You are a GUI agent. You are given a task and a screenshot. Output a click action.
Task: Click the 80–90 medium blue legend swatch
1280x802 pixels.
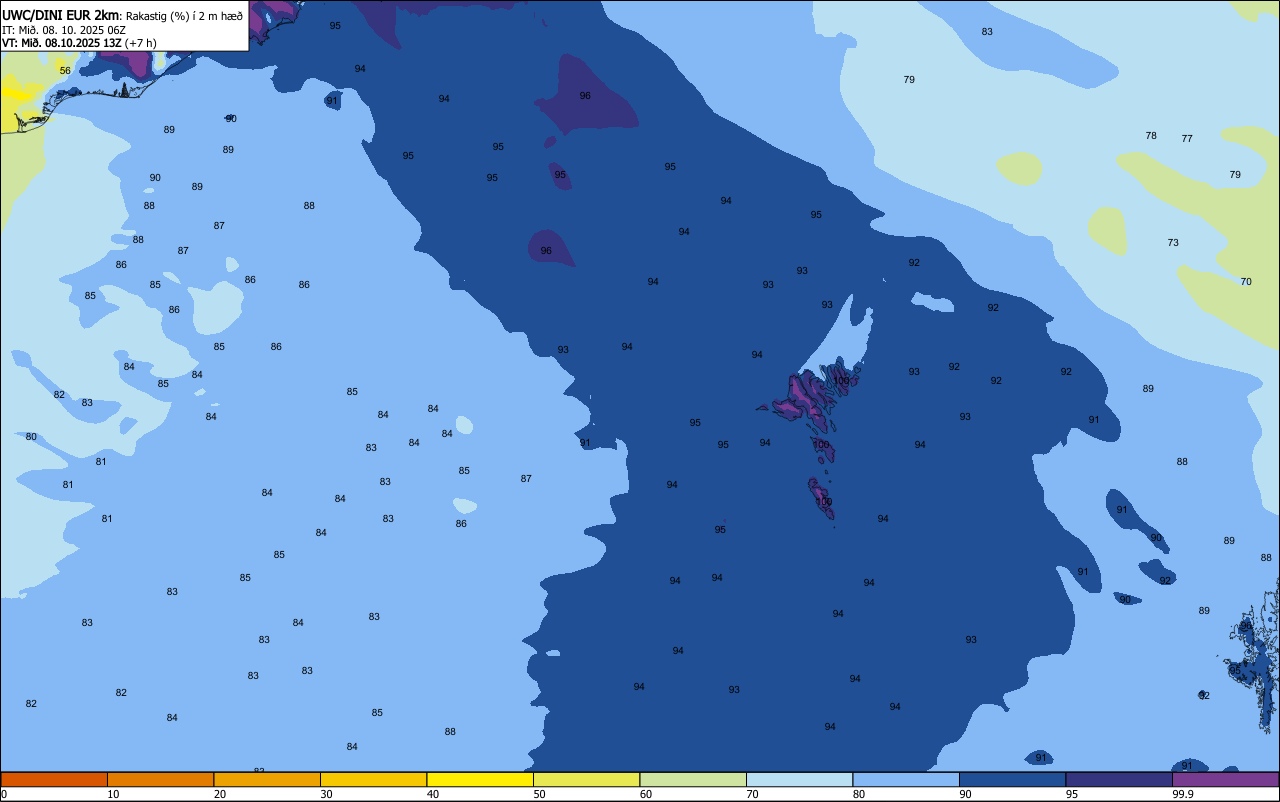coord(906,779)
